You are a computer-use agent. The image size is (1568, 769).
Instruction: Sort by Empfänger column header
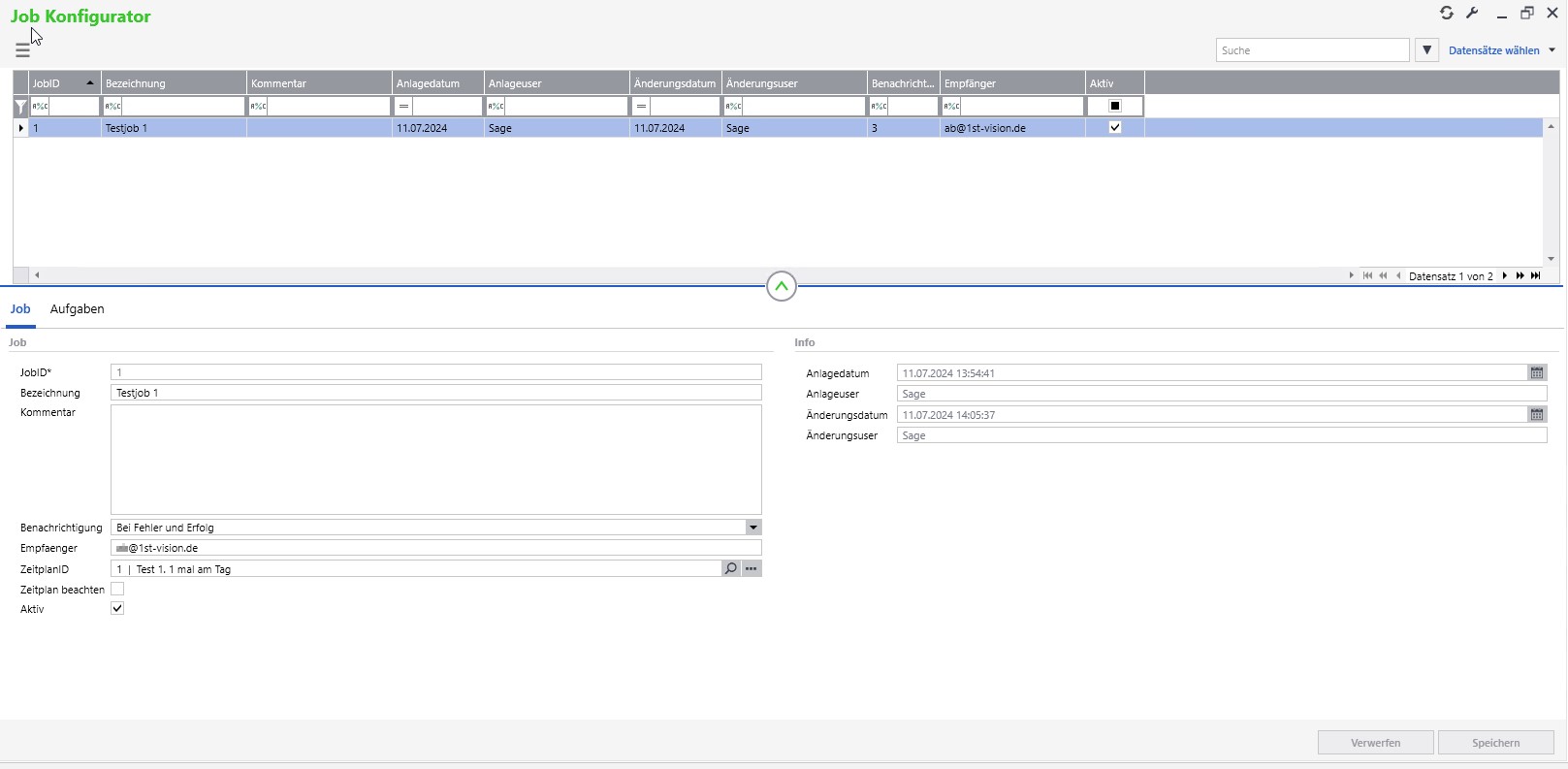click(1013, 83)
